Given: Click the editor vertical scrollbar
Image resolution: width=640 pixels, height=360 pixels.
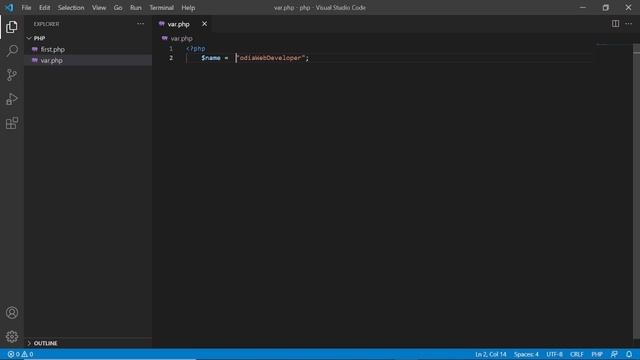Looking at the screenshot, I should coord(636,192).
